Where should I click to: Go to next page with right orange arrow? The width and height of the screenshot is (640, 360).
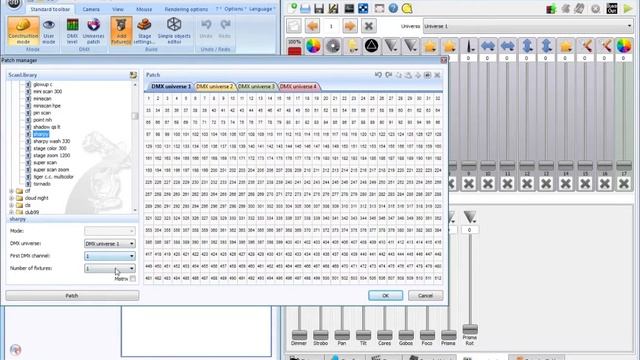(350, 26)
